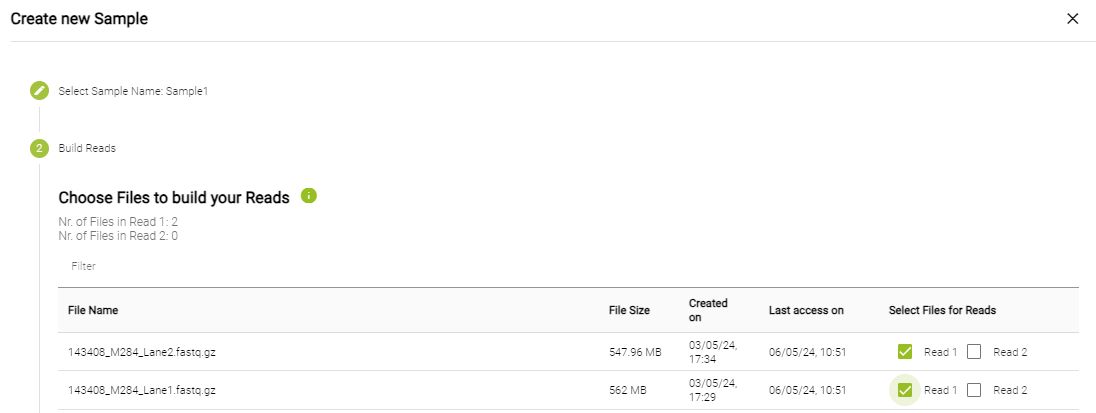Close the Create new Sample dialog
The image size is (1096, 413).
1072,19
